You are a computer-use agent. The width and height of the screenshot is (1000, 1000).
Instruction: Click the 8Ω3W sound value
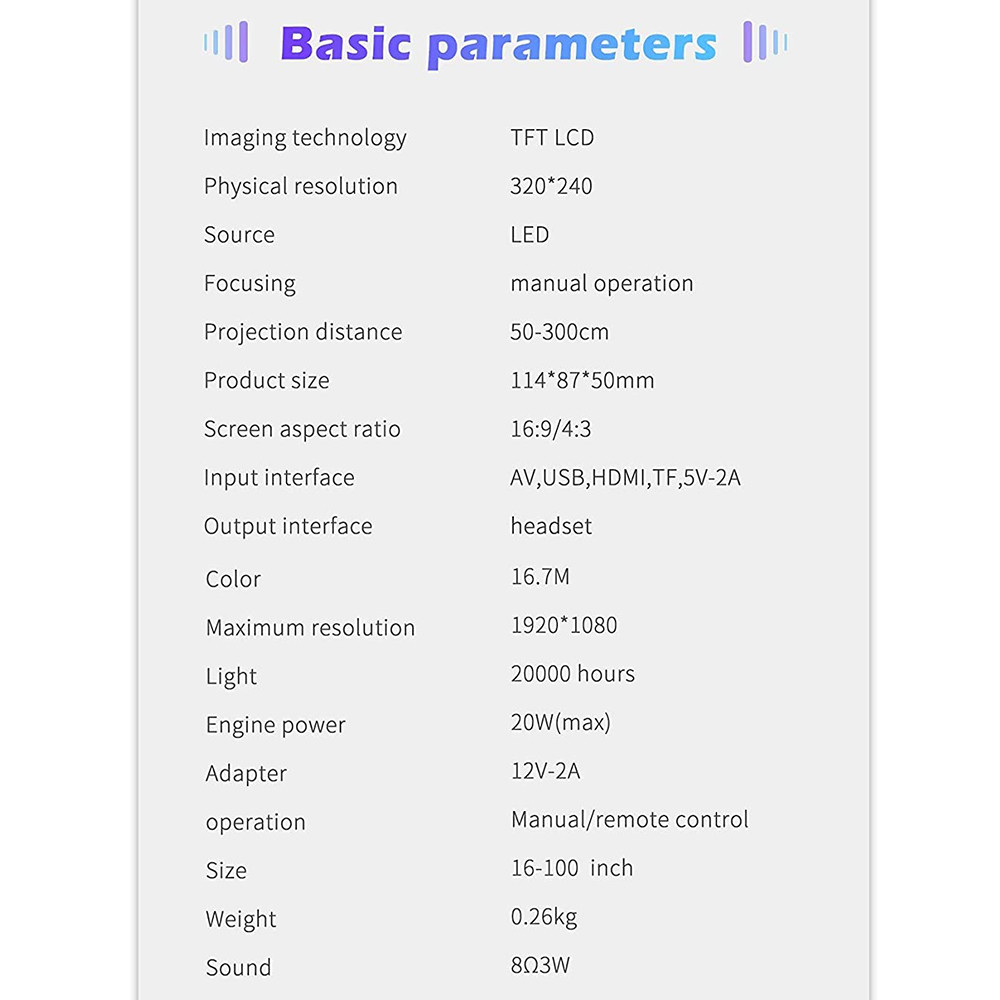540,965
